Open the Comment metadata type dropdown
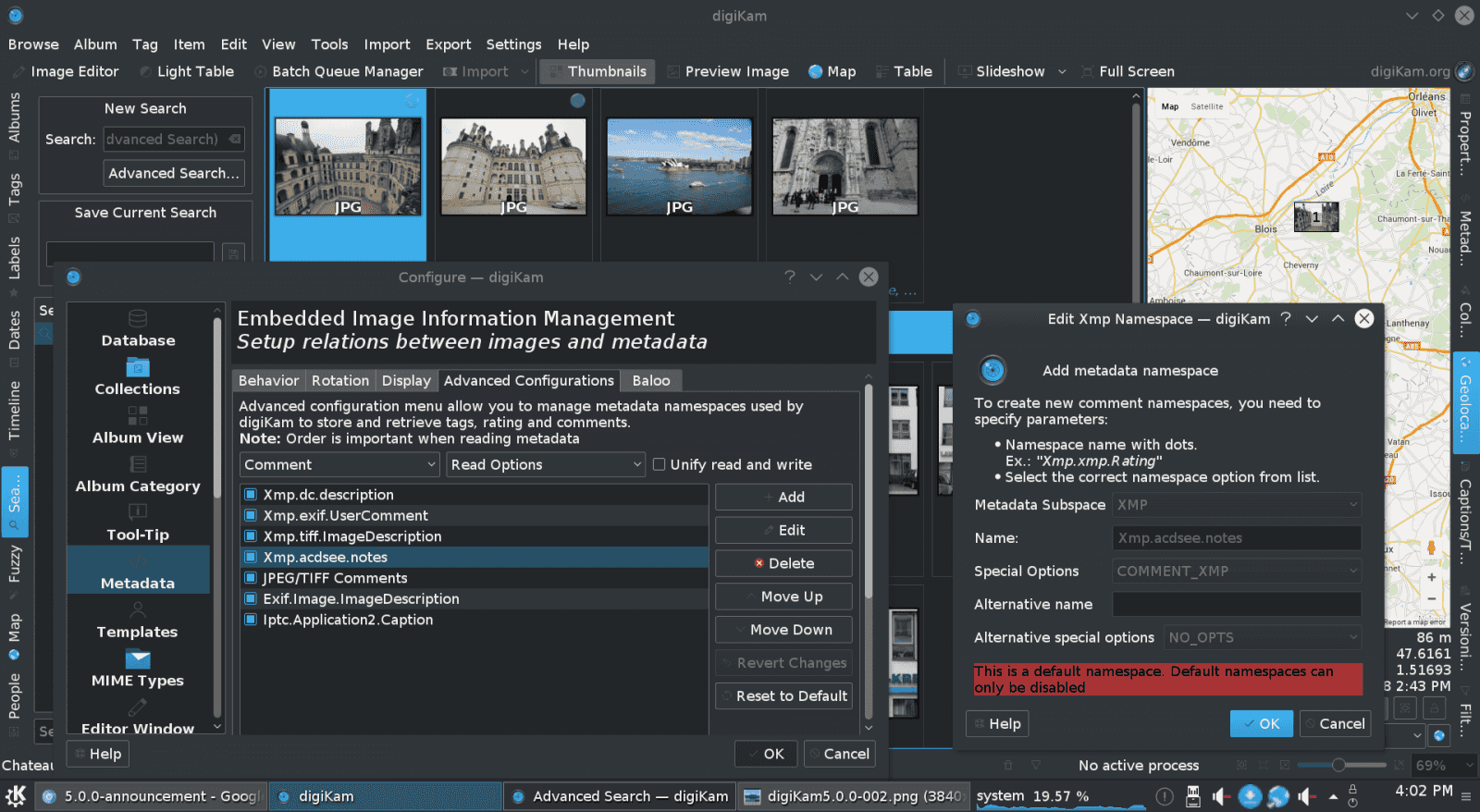Screen dimensions: 1480x812 pyautogui.click(x=339, y=464)
